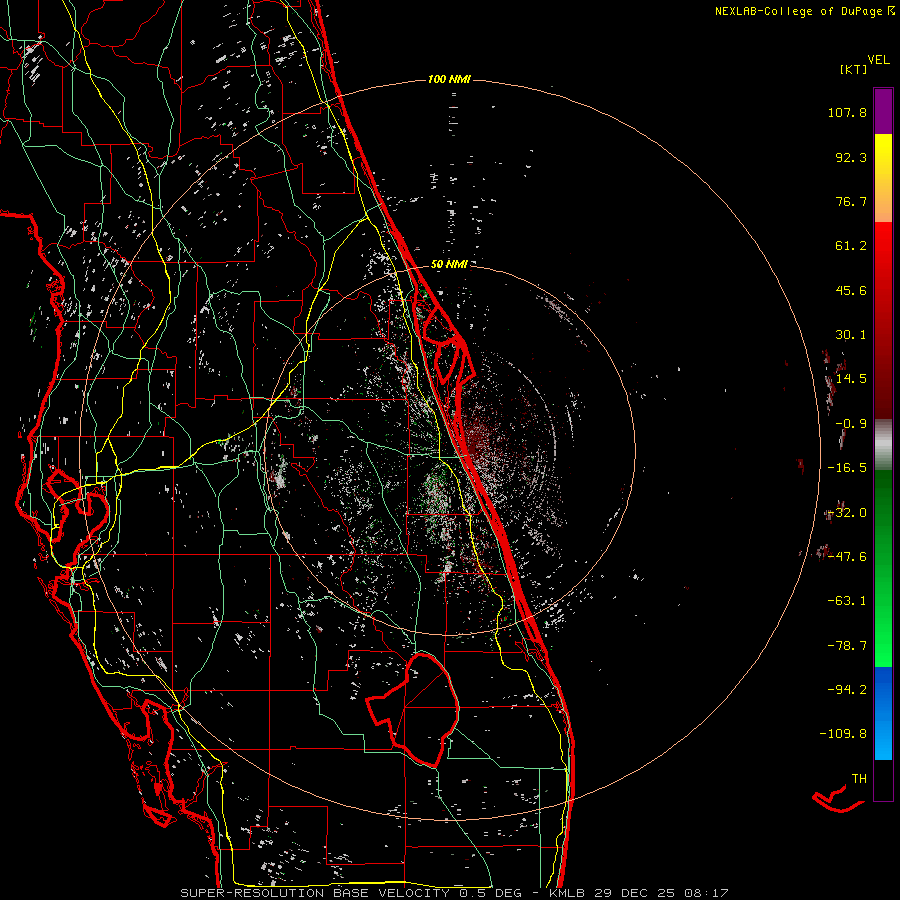Pick the red segment of the velocity color bar
The width and height of the screenshot is (900, 900).
pyautogui.click(x=883, y=320)
